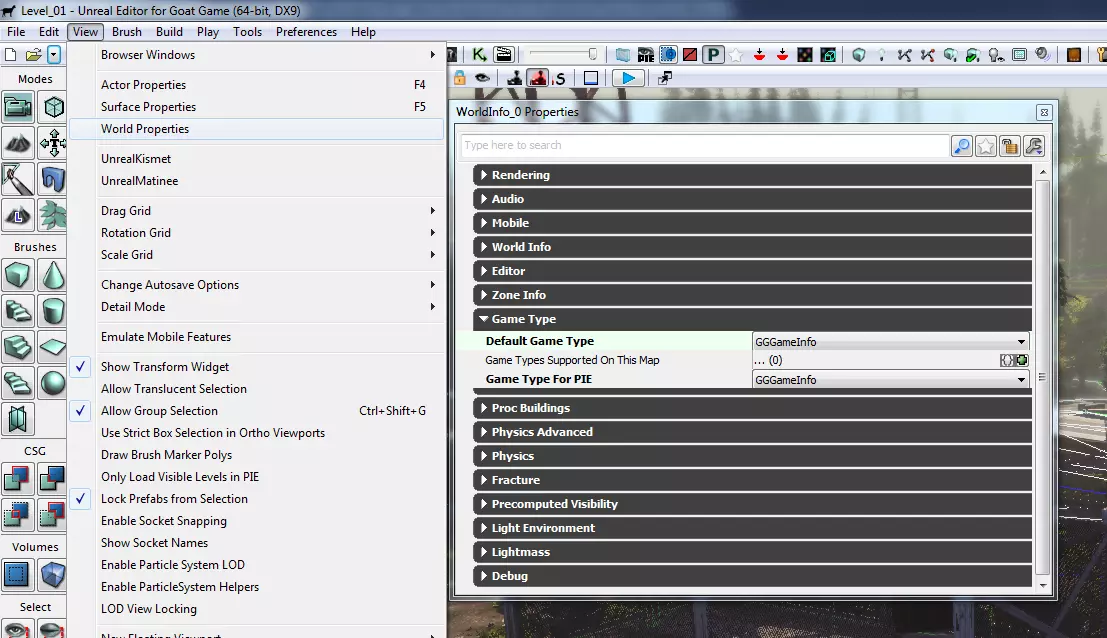Open UnrealKismet via the green K toolbar icon
The width and height of the screenshot is (1107, 638).
pyautogui.click(x=480, y=55)
